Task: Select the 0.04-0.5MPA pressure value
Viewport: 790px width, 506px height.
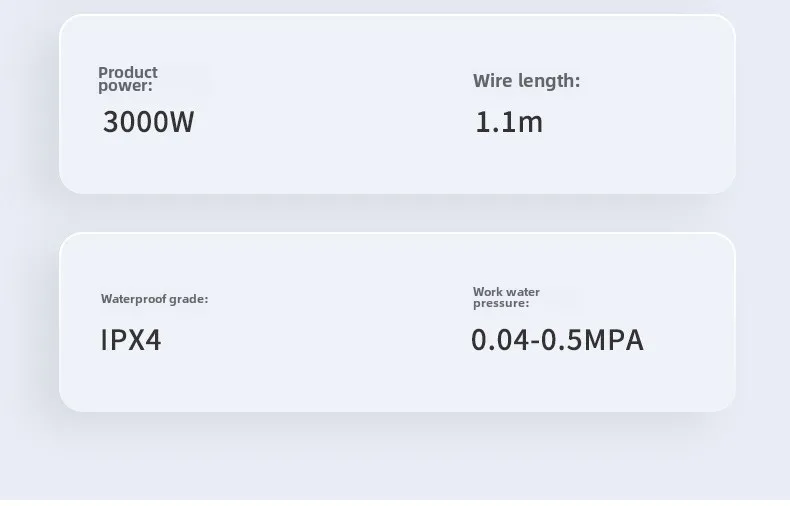Action: pos(557,340)
